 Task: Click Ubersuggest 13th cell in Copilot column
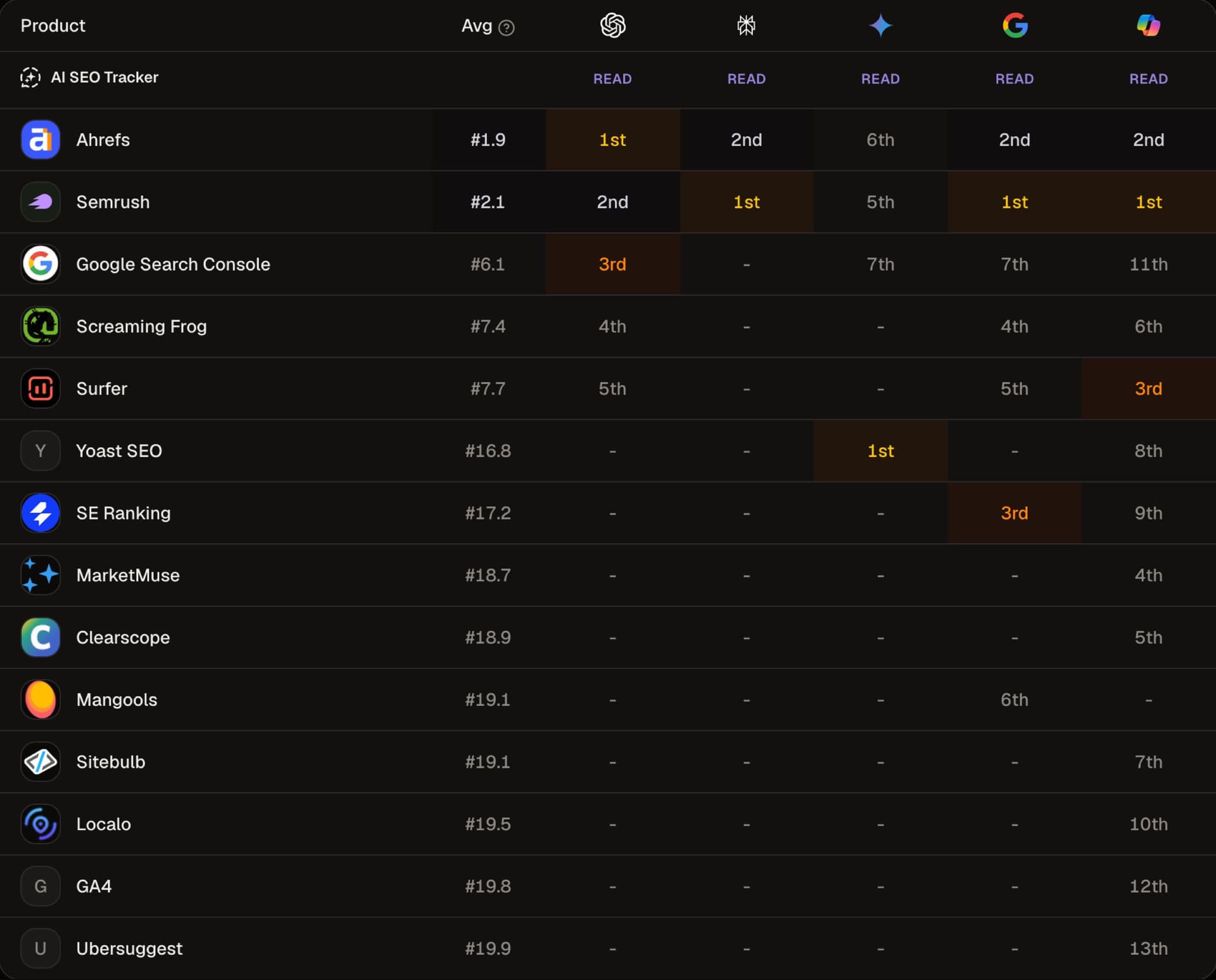click(1148, 948)
